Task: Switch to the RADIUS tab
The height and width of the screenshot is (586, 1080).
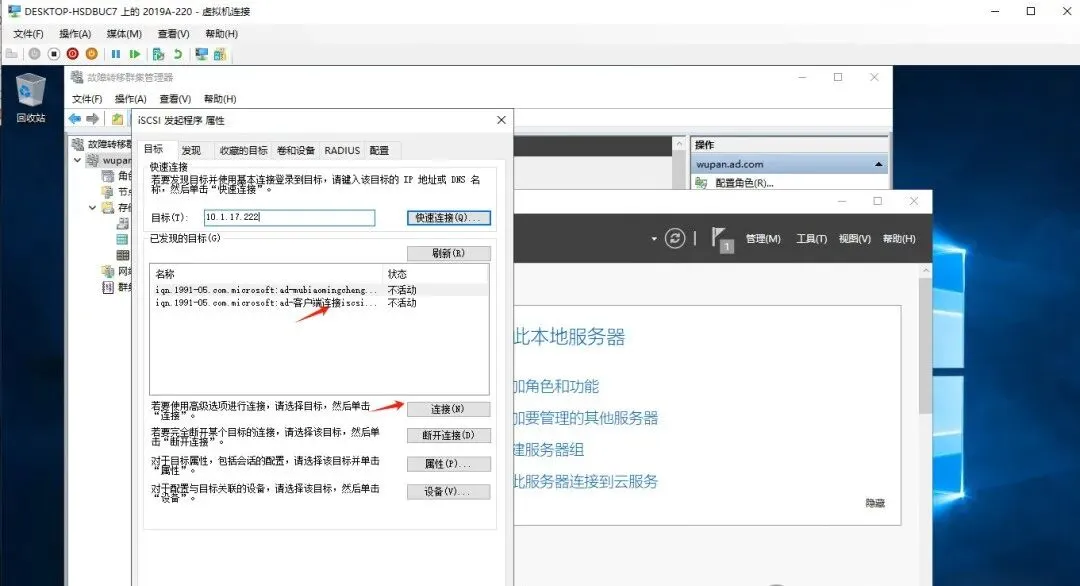Action: (341, 149)
